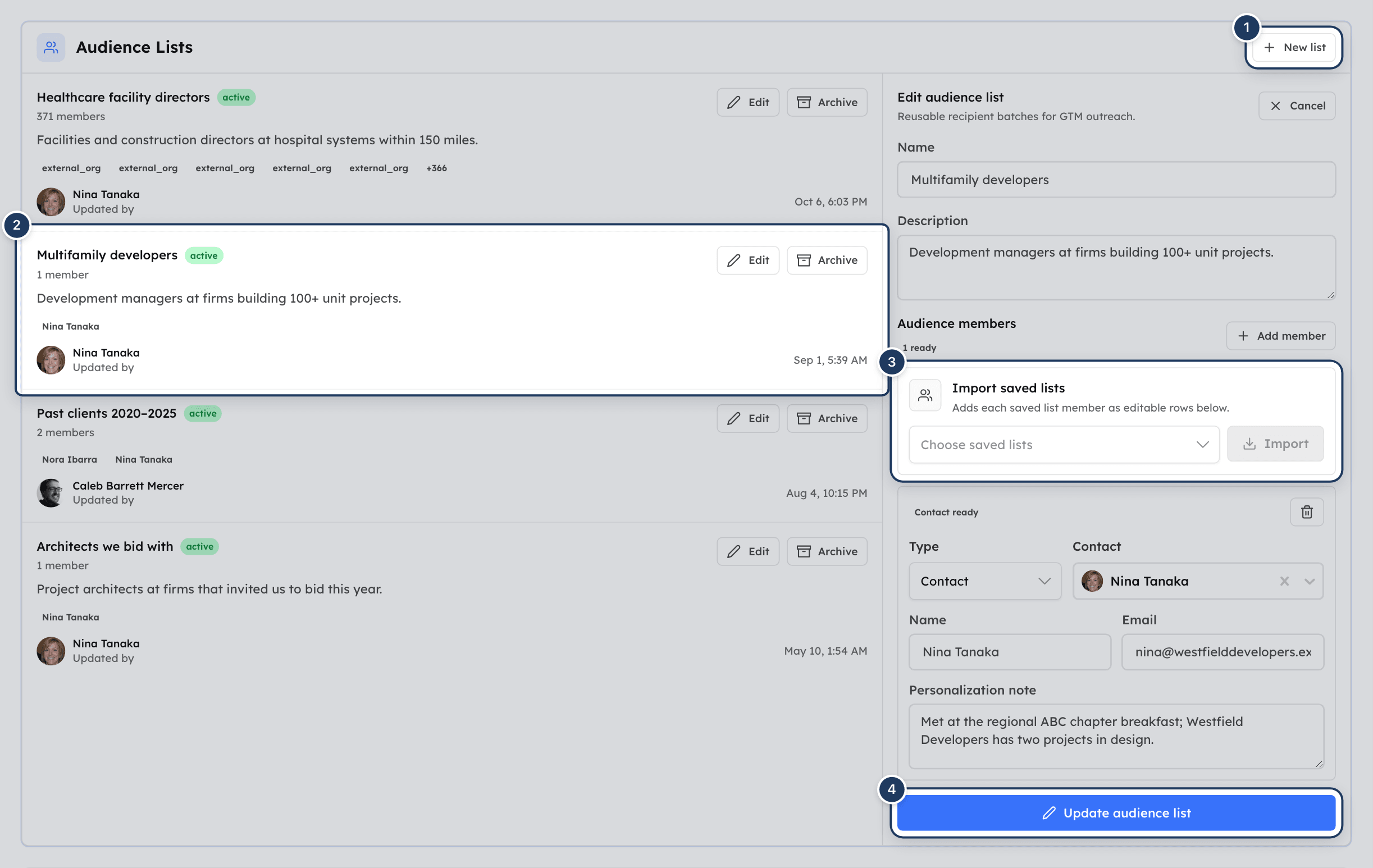Screen dimensions: 1373x868
Task: Clear the selected contact Nina Tanaka
Action: click(1284, 581)
